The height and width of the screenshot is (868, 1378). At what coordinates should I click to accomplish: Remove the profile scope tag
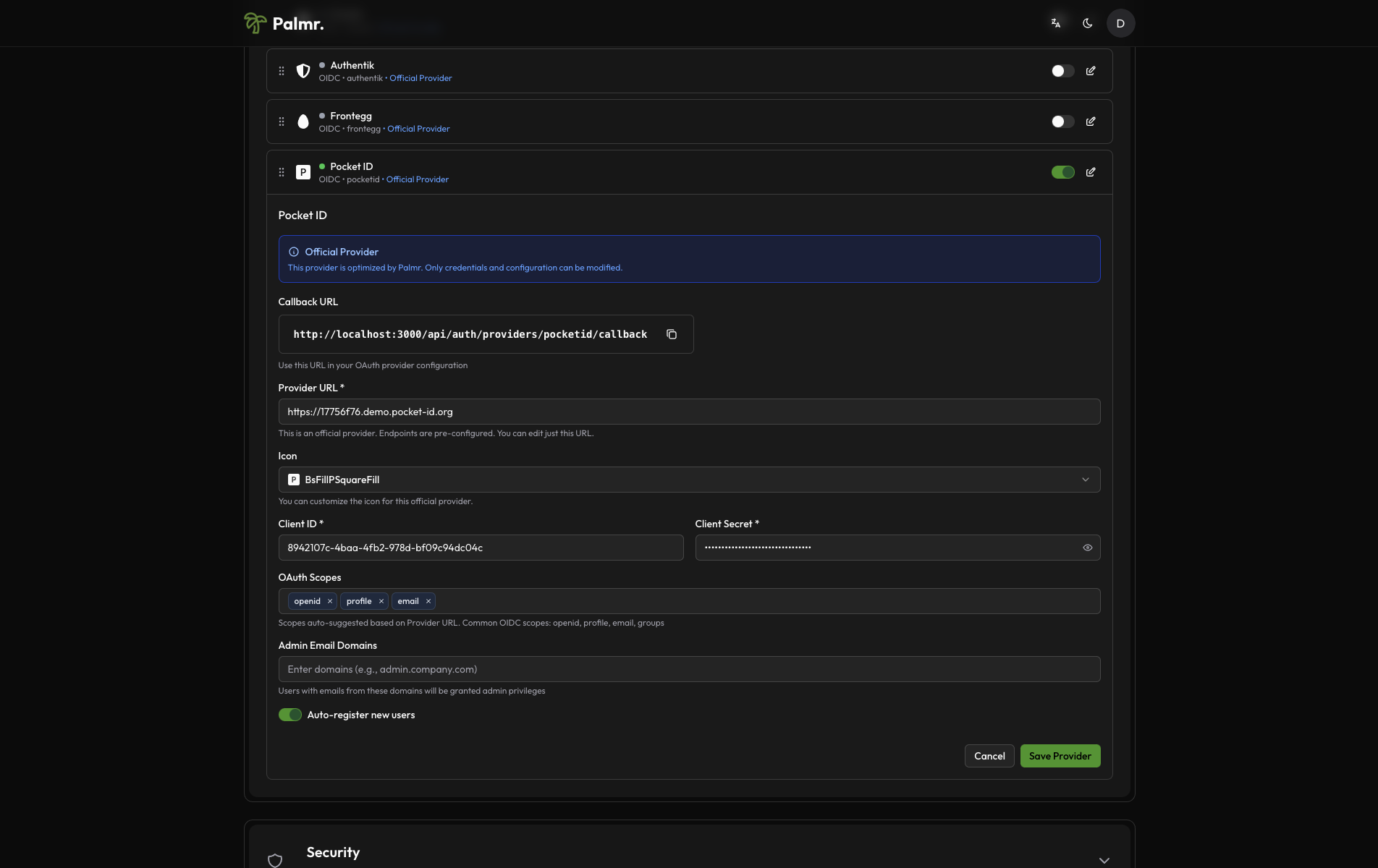[381, 601]
